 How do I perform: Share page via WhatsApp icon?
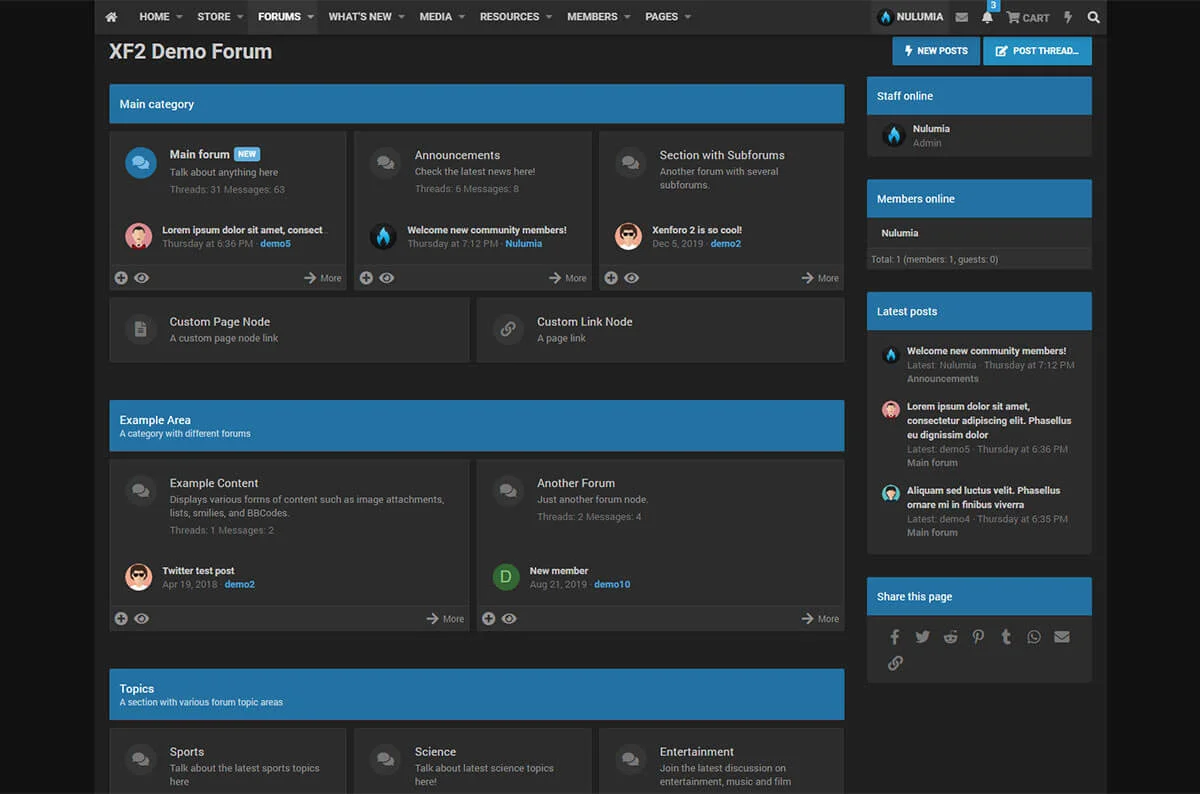(1033, 637)
